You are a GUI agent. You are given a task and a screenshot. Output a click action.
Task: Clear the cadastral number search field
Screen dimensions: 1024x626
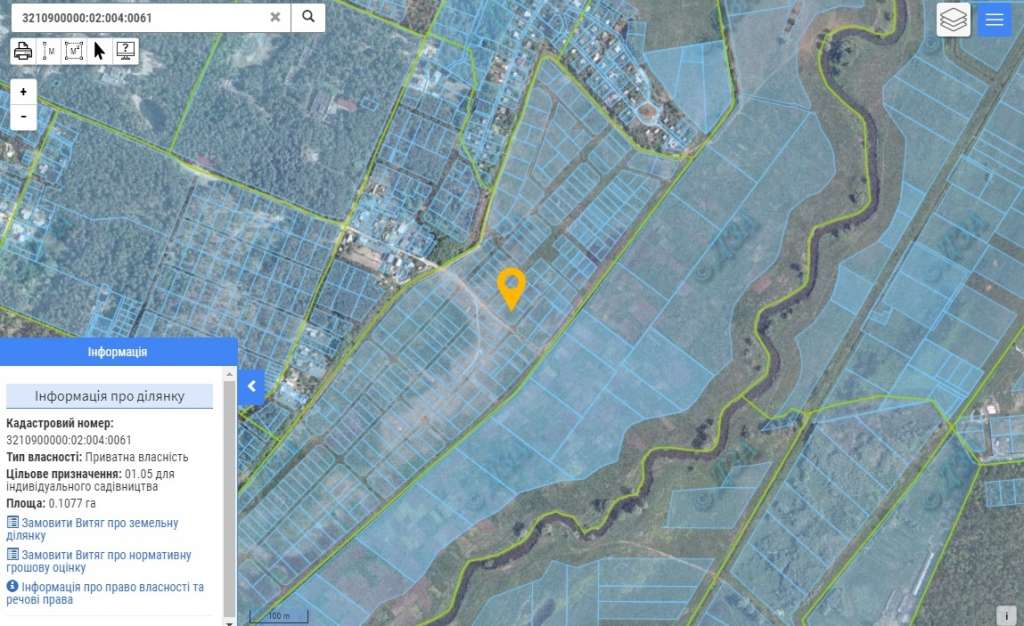pyautogui.click(x=275, y=17)
